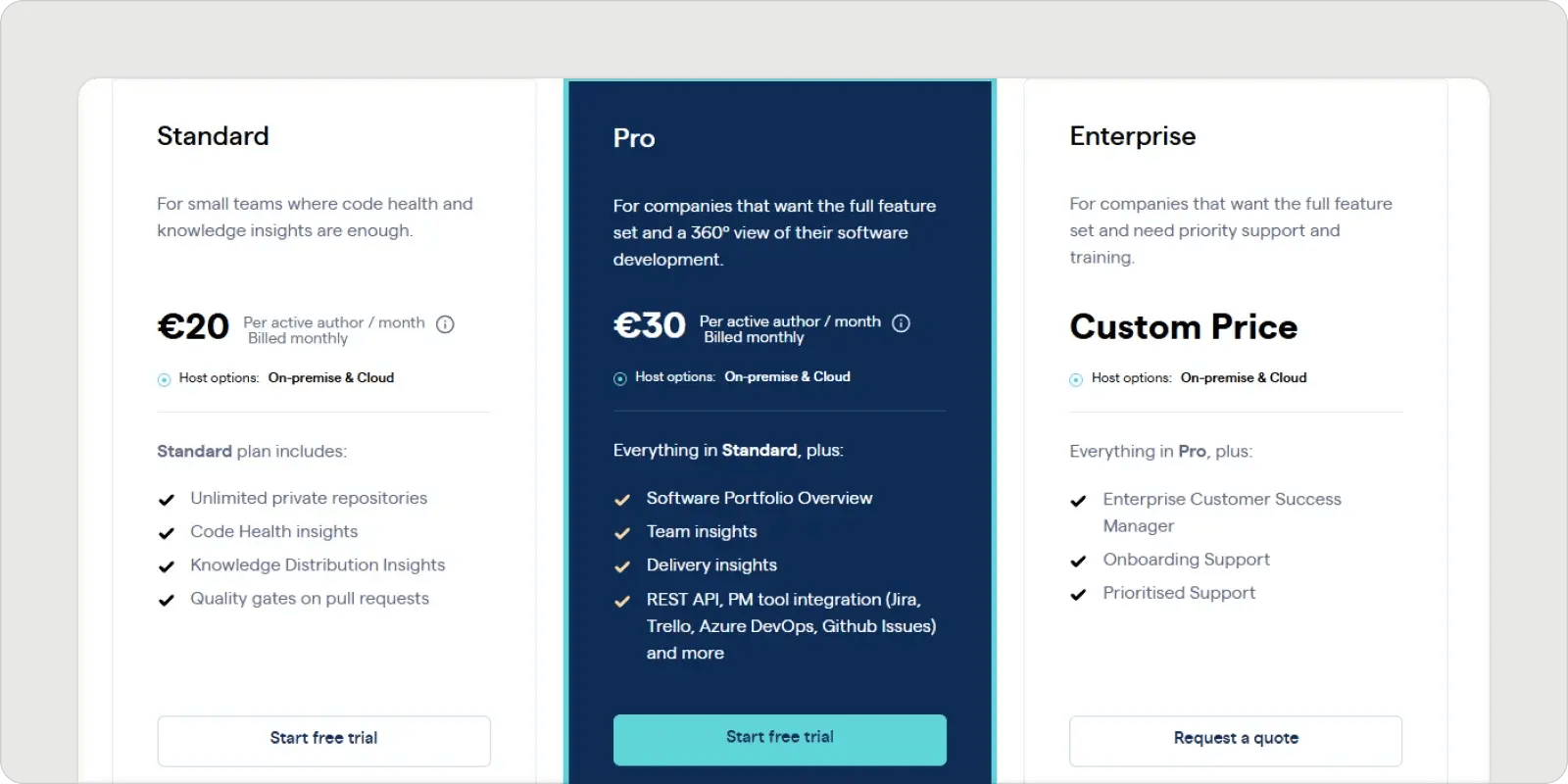Click the checkmark next to Onboarding Support

[x=1079, y=562]
